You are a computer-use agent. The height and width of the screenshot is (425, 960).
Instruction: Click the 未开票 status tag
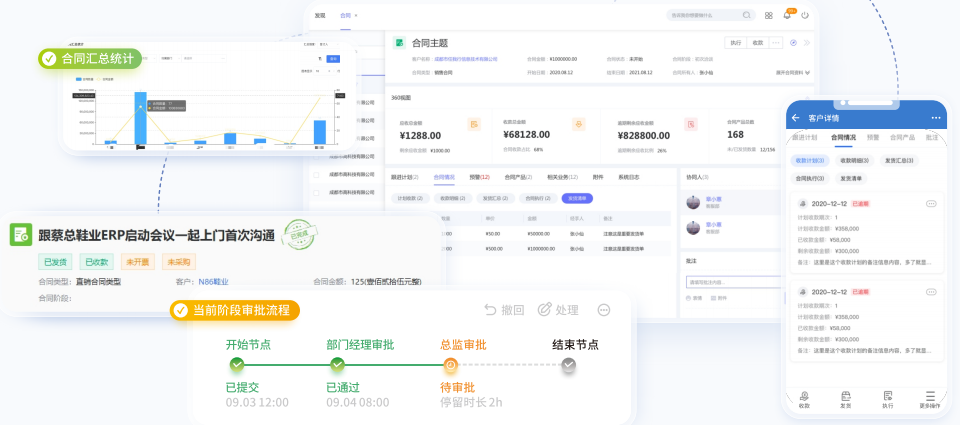pos(137,262)
